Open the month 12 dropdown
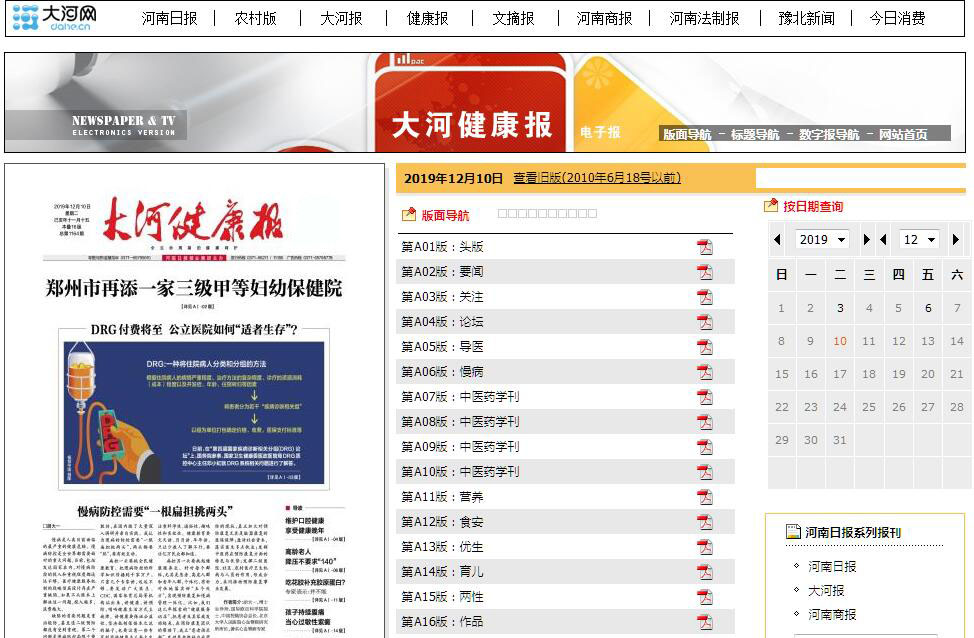The height and width of the screenshot is (638, 974). [x=919, y=240]
